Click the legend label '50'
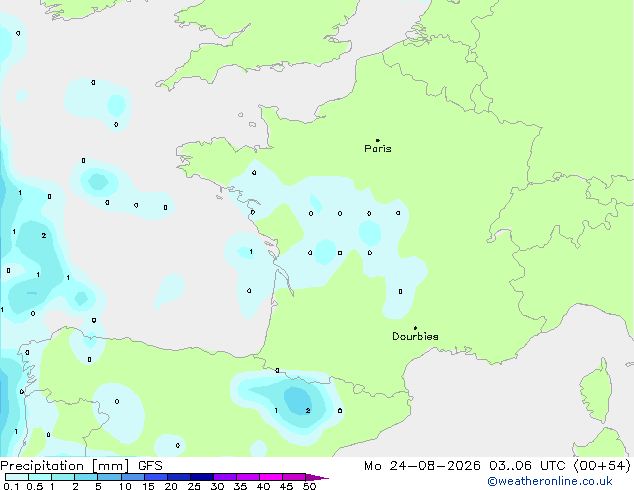 309,486
